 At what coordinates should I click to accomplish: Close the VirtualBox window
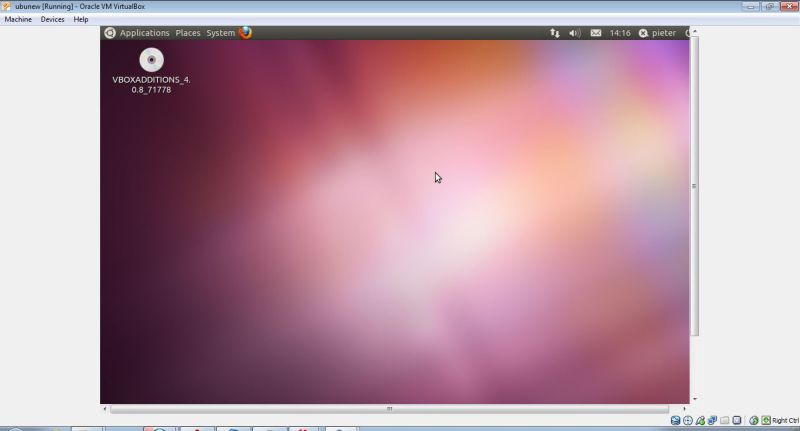tap(789, 6)
